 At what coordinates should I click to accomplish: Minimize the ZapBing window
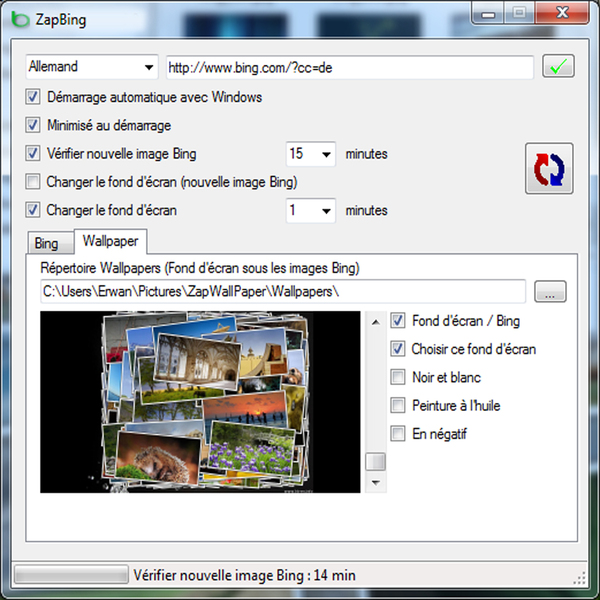[488, 14]
